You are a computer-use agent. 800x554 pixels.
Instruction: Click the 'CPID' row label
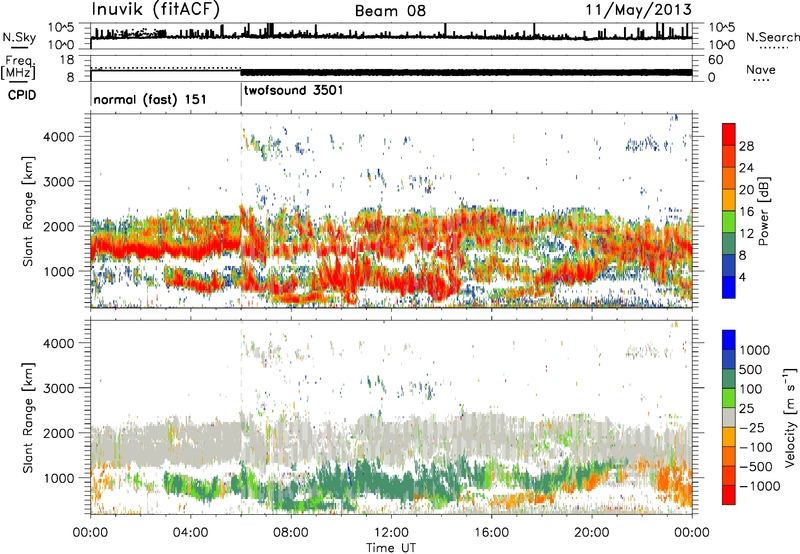click(22, 95)
